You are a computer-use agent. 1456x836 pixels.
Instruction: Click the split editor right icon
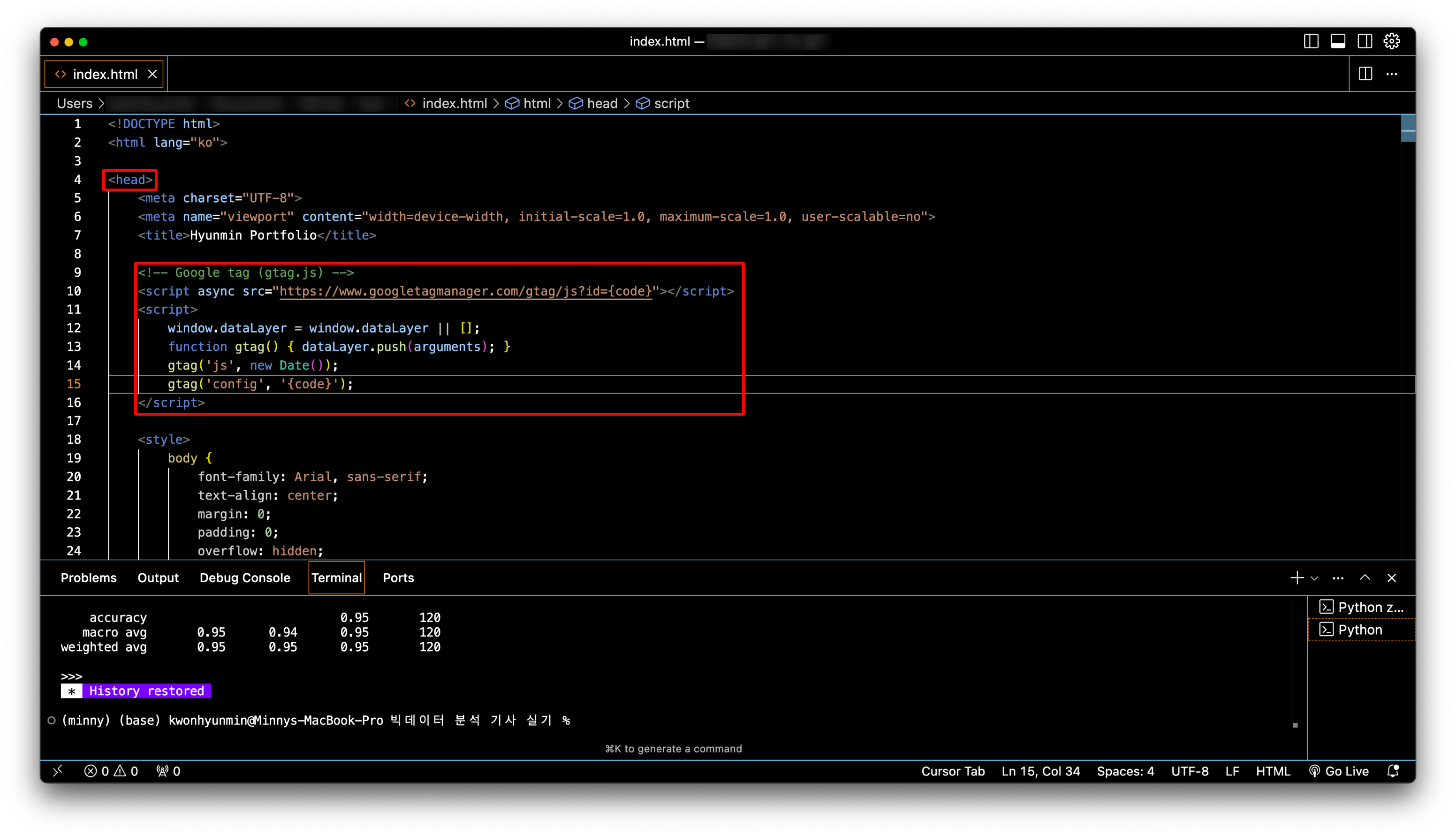coord(1365,74)
